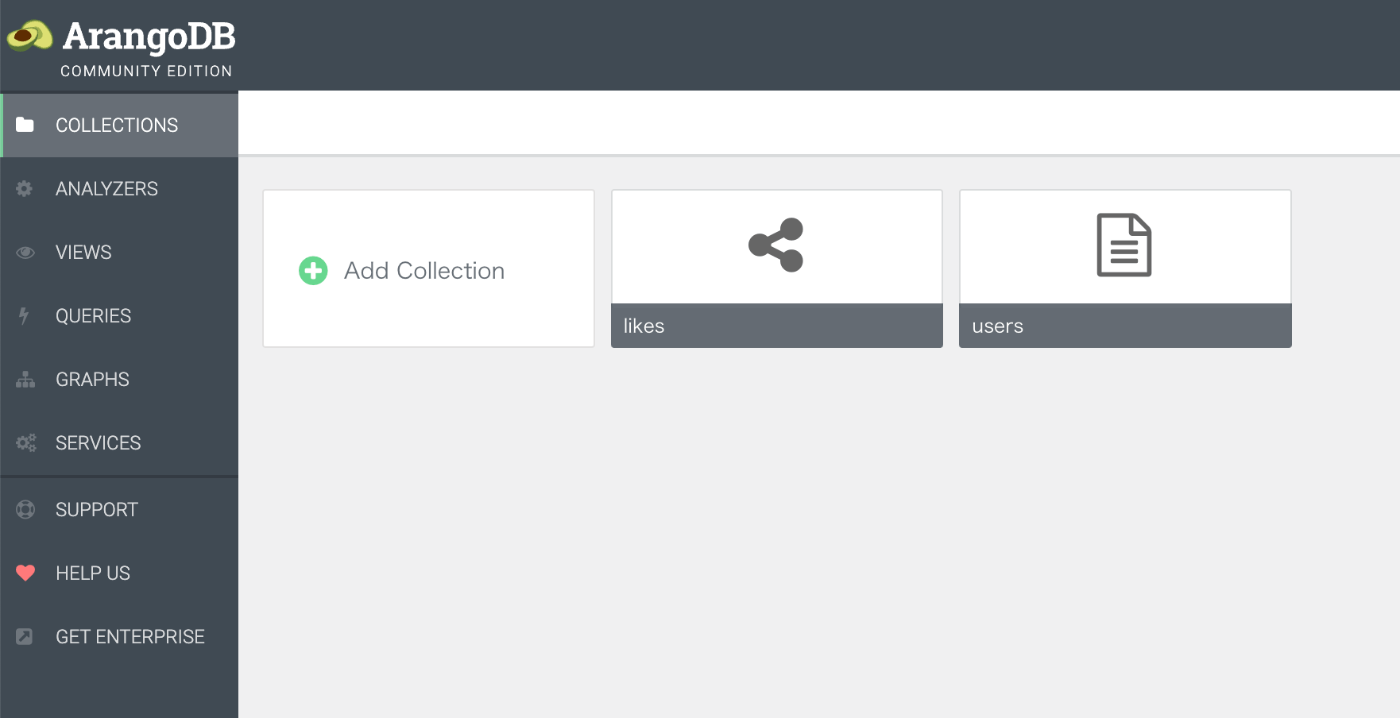This screenshot has width=1400, height=718.
Task: Click the share-nodes edge icon on likes collection
Action: click(x=776, y=245)
